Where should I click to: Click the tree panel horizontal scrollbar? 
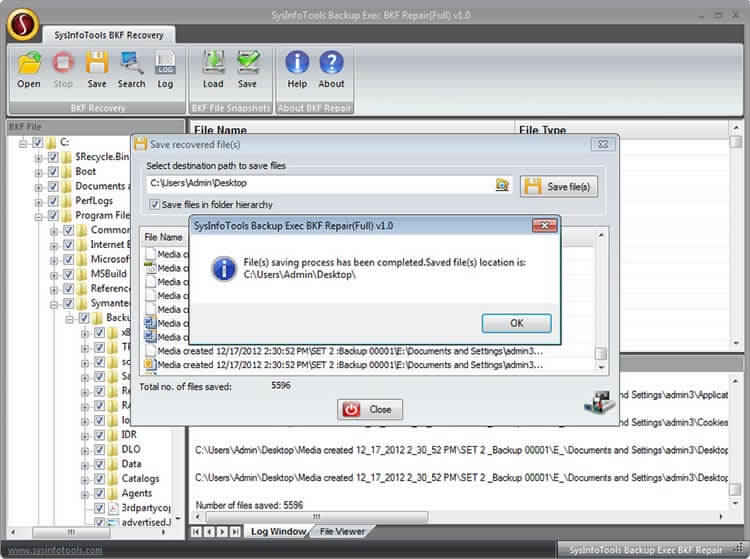(x=71, y=532)
